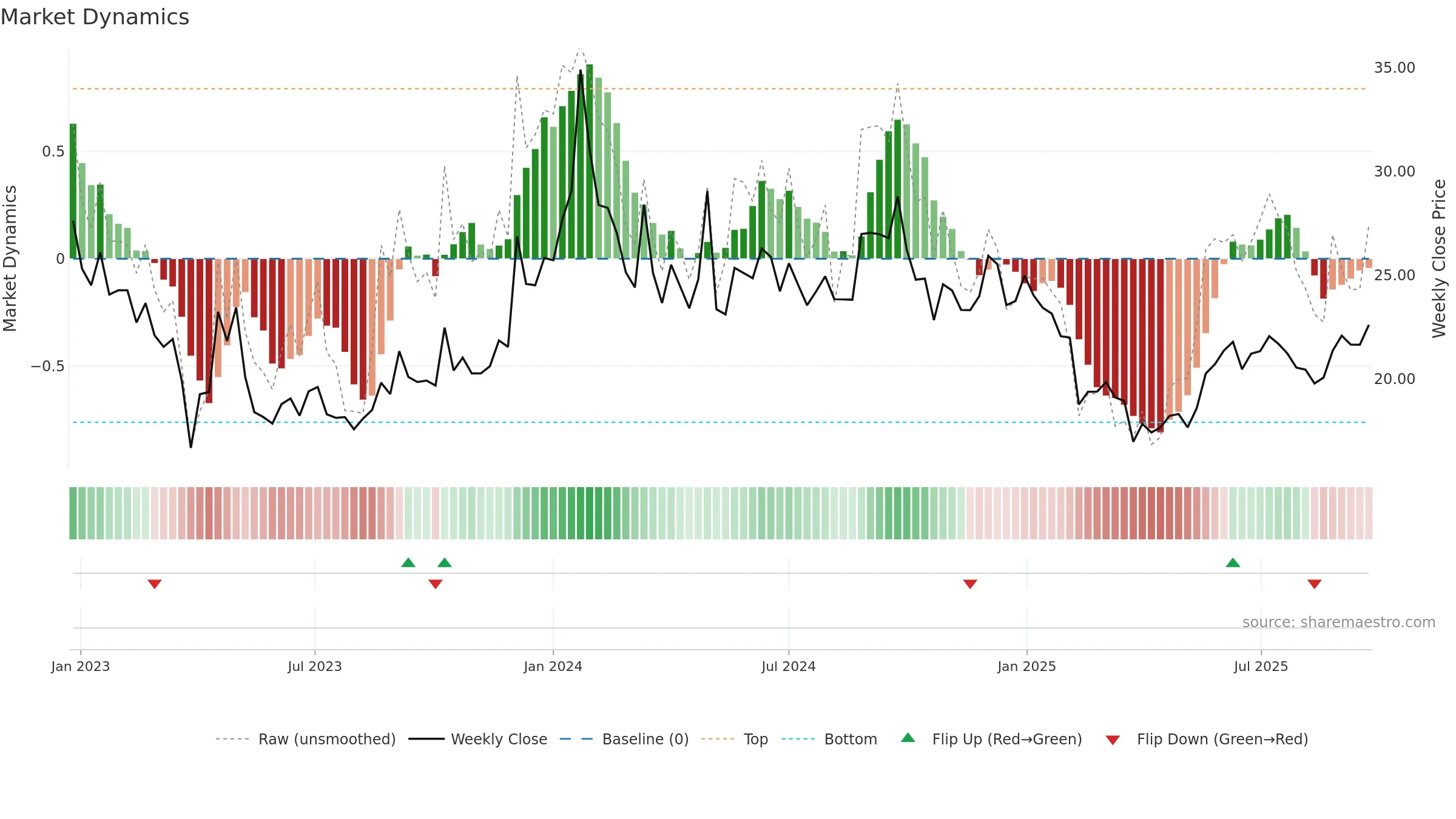Click the 35.00 price axis label
Screen dimensions: 1456x819
click(1395, 67)
